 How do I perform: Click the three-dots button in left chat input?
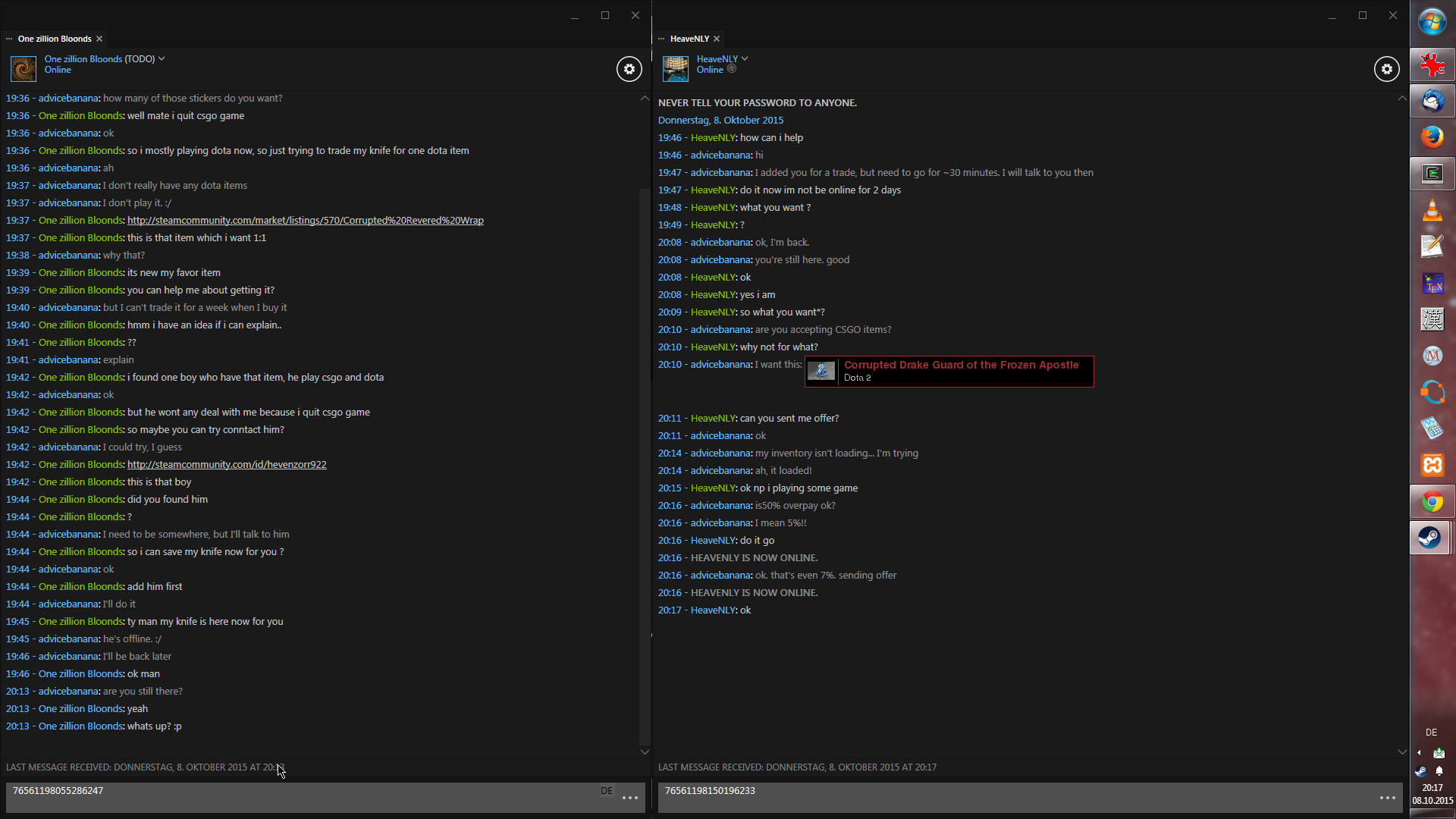coord(629,798)
